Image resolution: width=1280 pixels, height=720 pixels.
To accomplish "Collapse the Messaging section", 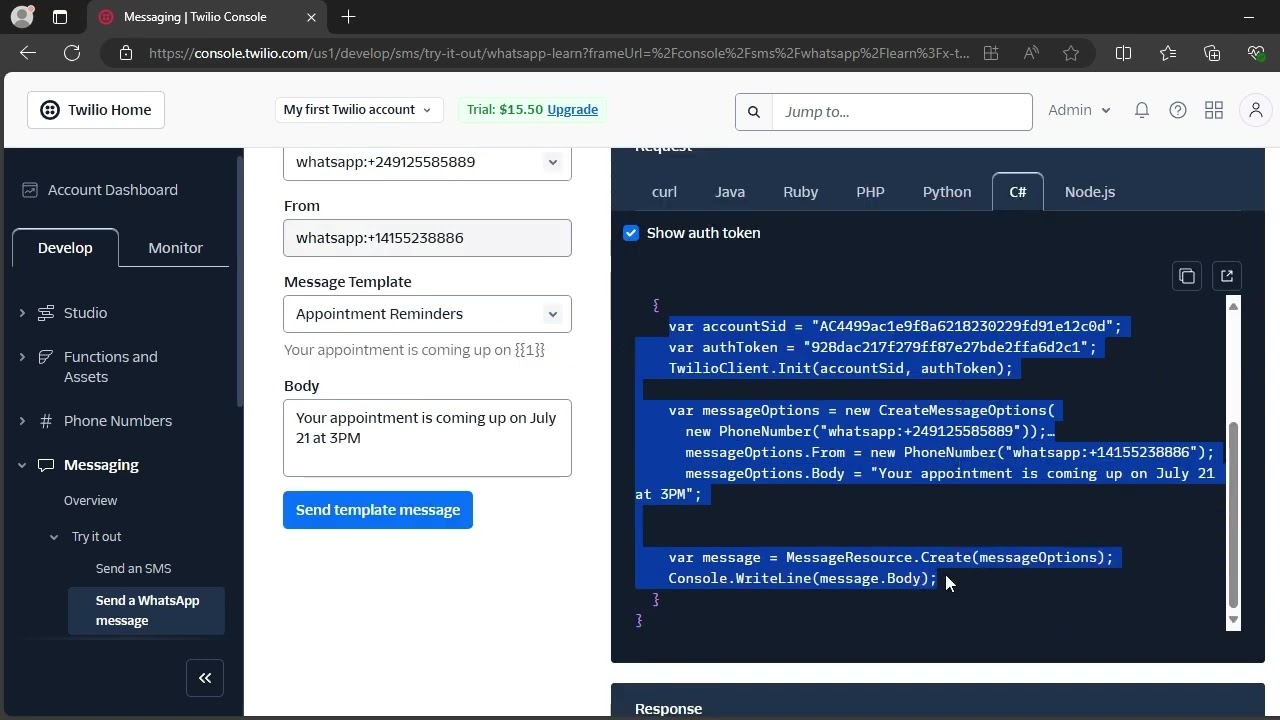I will tap(22, 465).
